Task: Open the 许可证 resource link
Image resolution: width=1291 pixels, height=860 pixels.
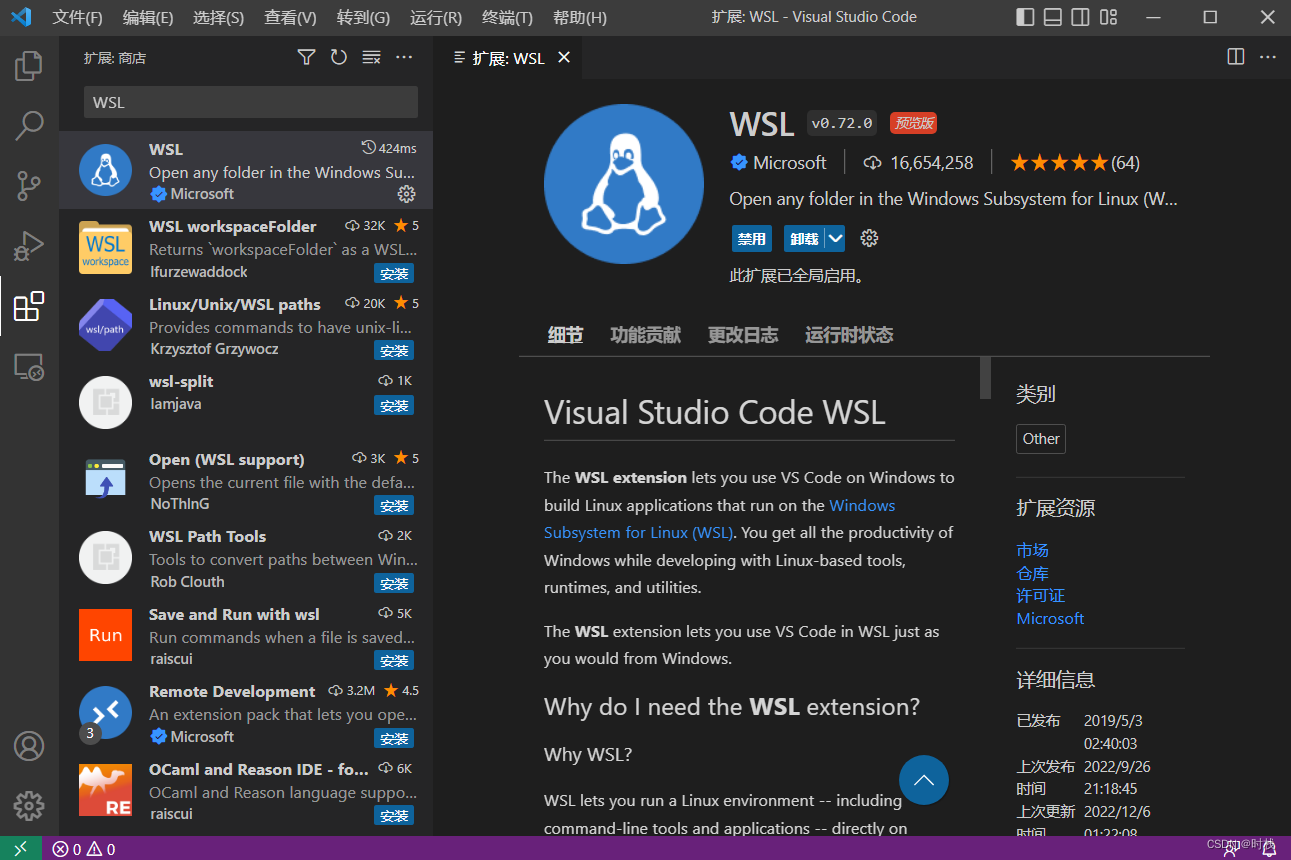Action: 1040,596
